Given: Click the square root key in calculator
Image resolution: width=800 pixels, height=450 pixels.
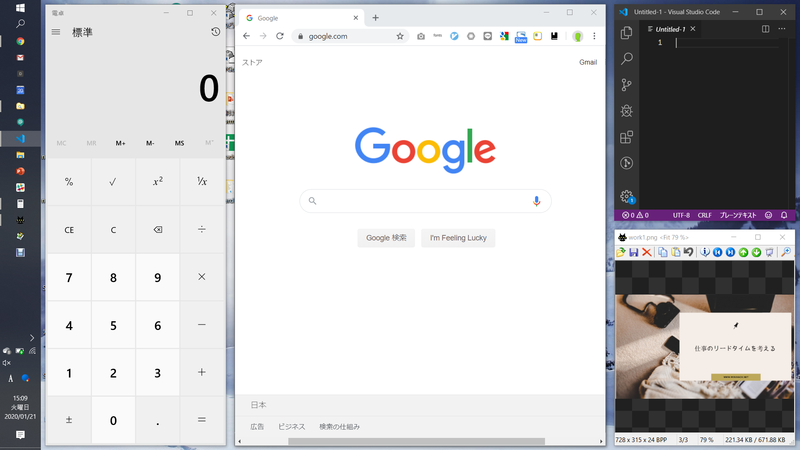Looking at the screenshot, I should click(x=113, y=182).
